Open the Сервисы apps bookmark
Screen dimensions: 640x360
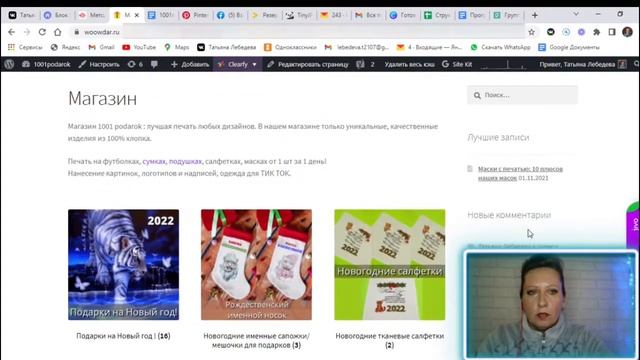tap(25, 47)
